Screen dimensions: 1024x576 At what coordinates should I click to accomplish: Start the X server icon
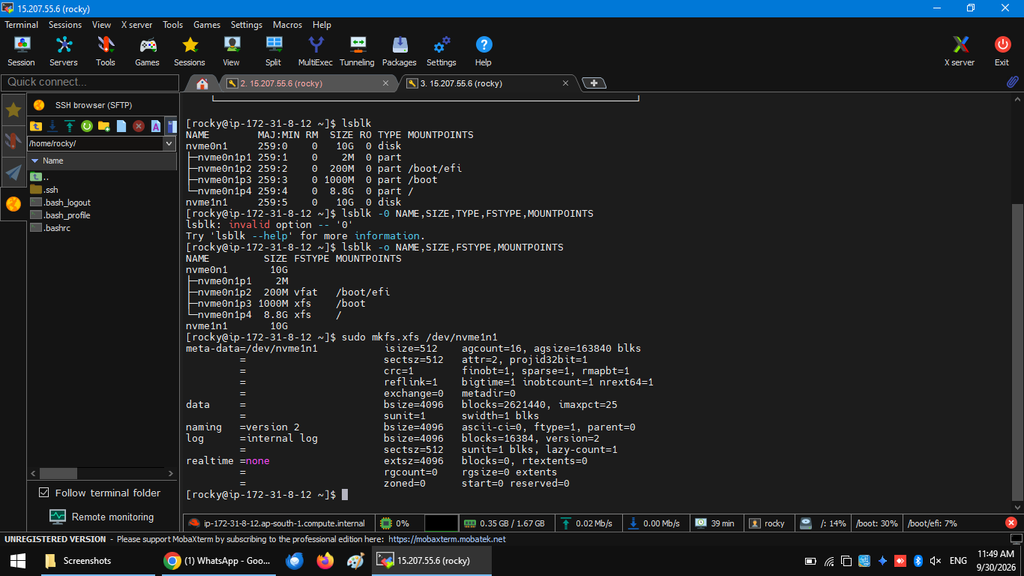pyautogui.click(x=959, y=51)
